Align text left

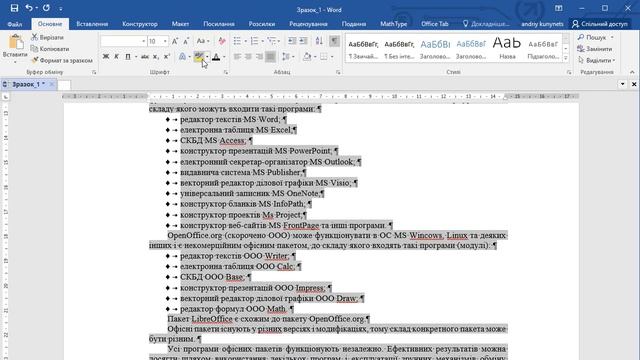click(x=237, y=57)
